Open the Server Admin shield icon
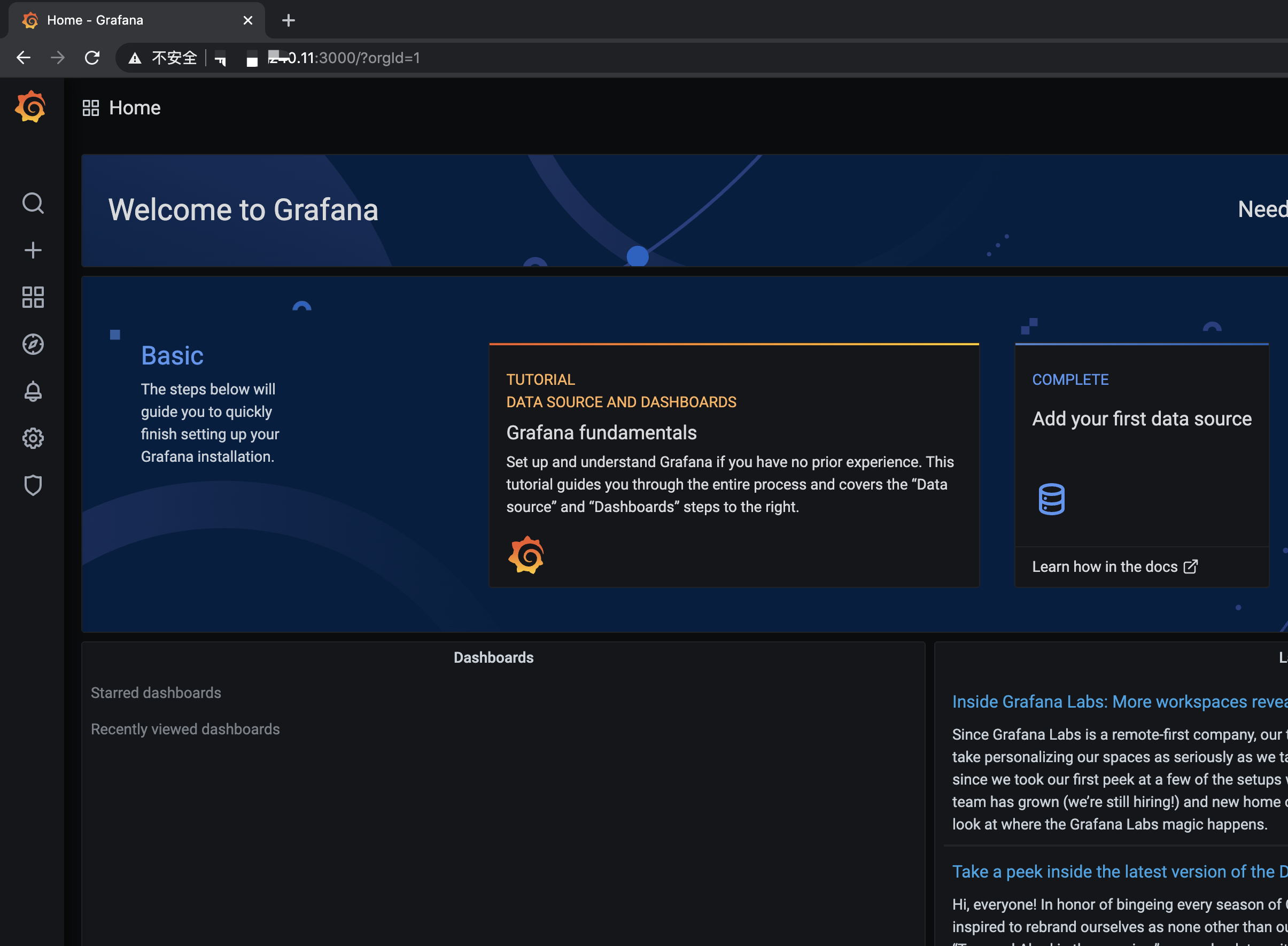This screenshot has height=946, width=1288. click(x=33, y=485)
